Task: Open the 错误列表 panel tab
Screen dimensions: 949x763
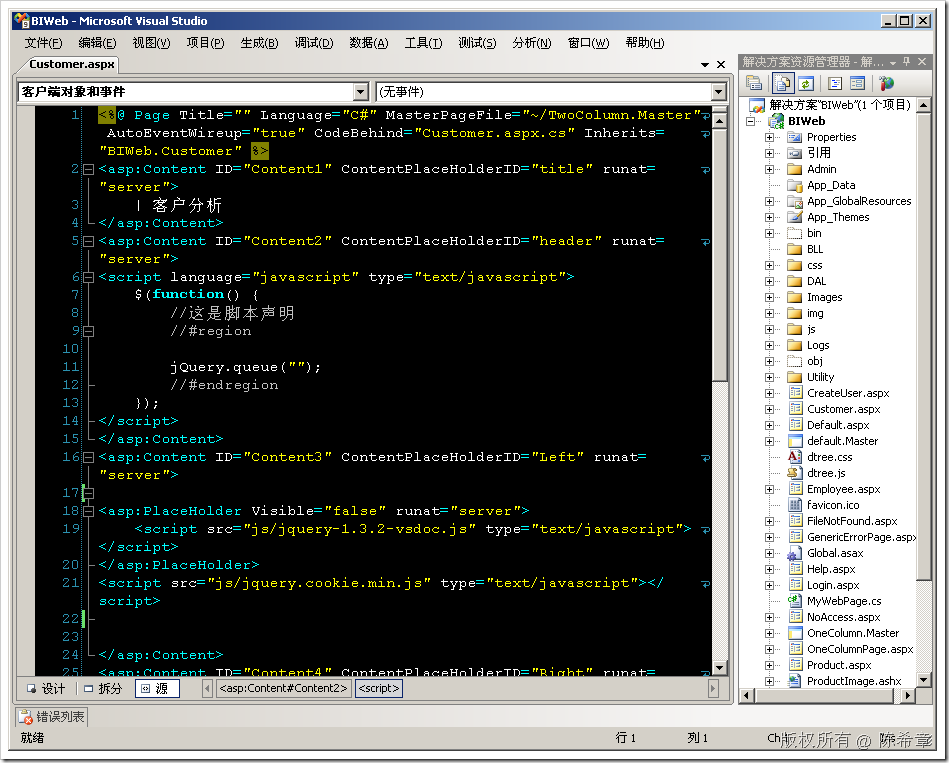Action: (51, 717)
